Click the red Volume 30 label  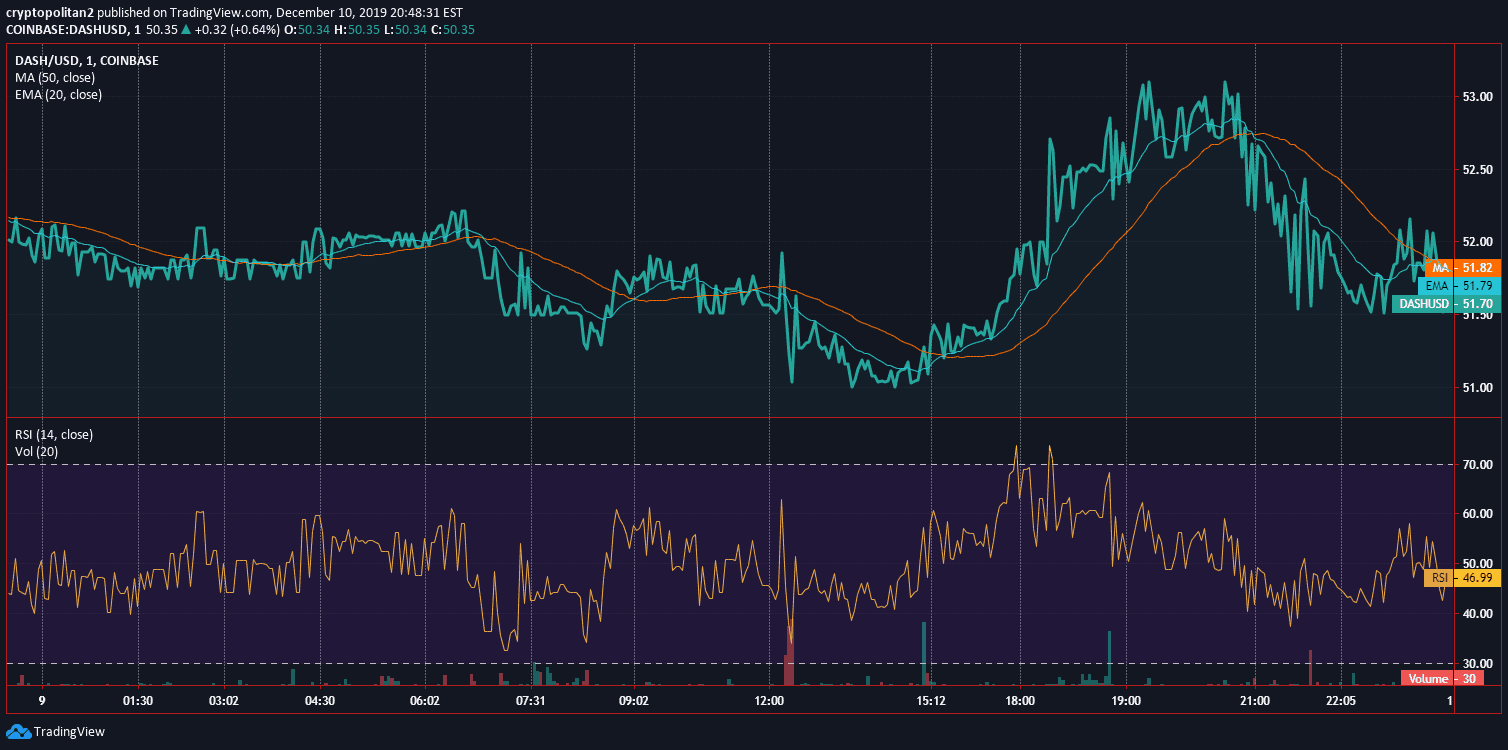click(x=1441, y=678)
